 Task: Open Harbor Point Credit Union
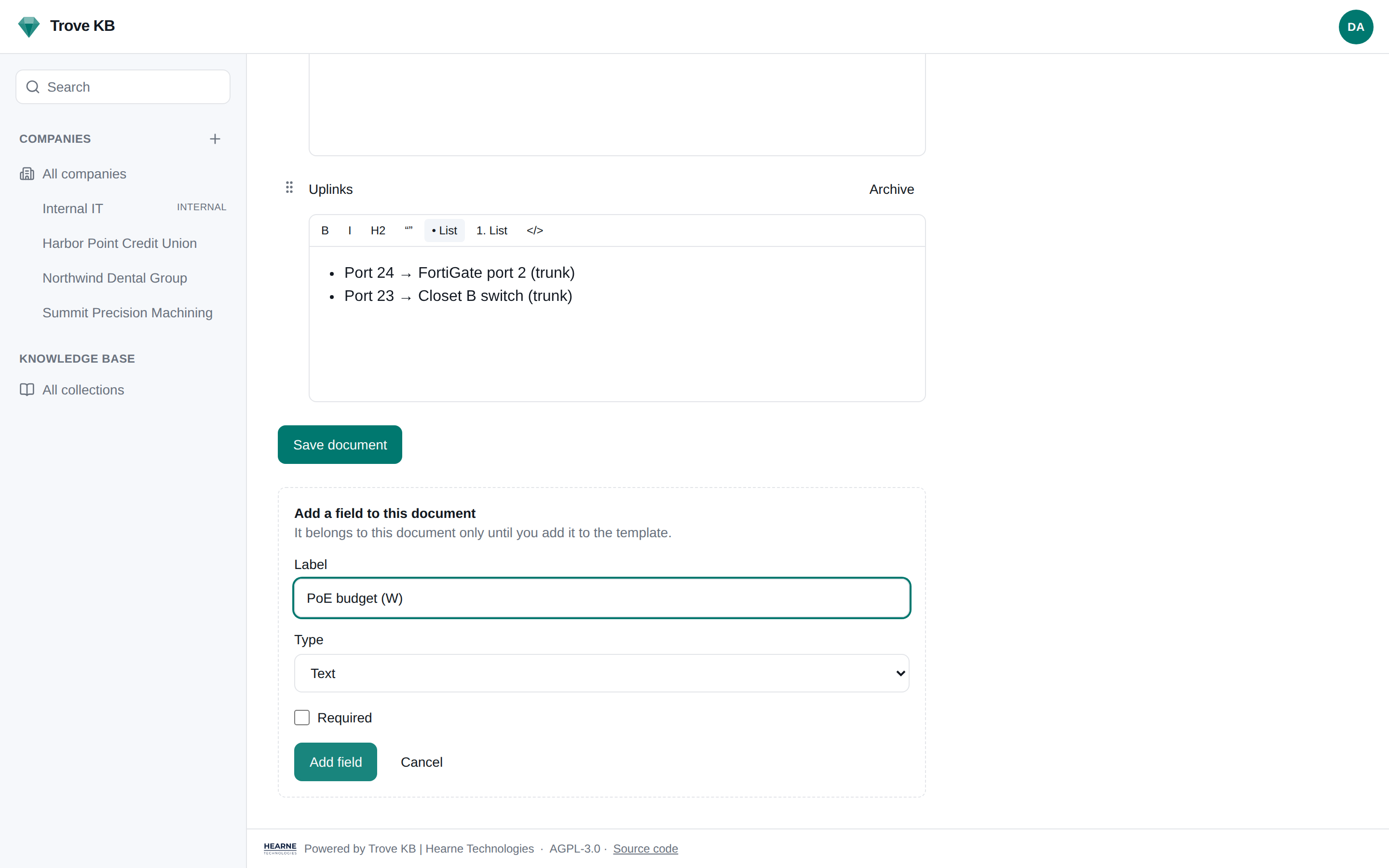(x=120, y=244)
